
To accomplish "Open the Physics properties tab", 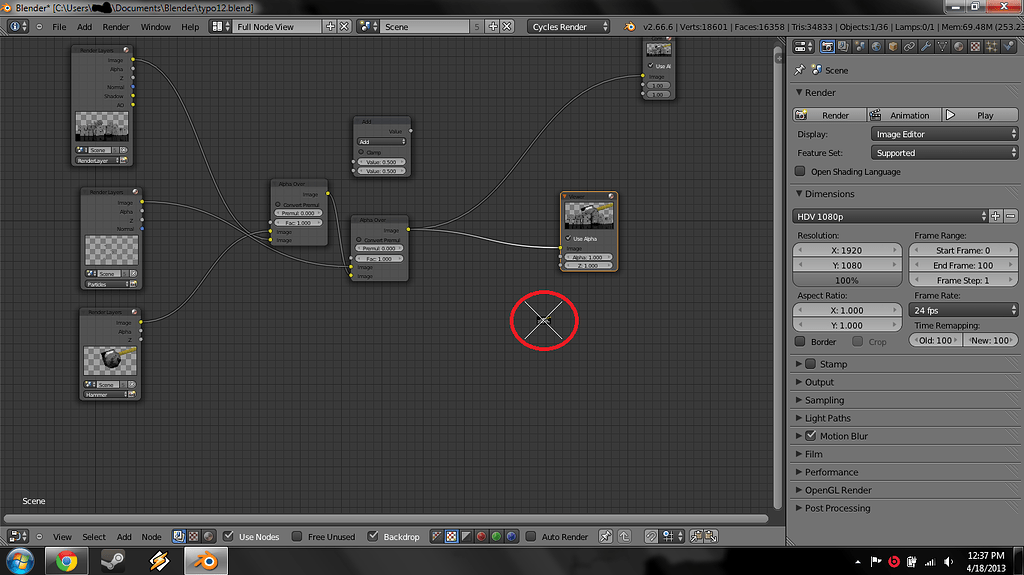I will (1008, 46).
